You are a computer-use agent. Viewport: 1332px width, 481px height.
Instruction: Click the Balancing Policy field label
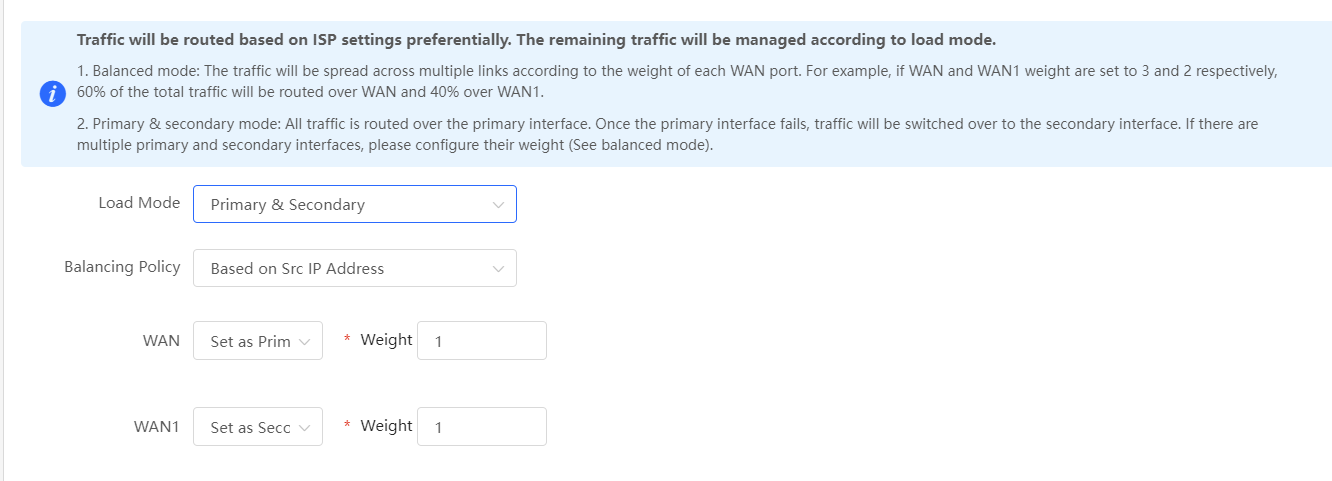pos(122,267)
